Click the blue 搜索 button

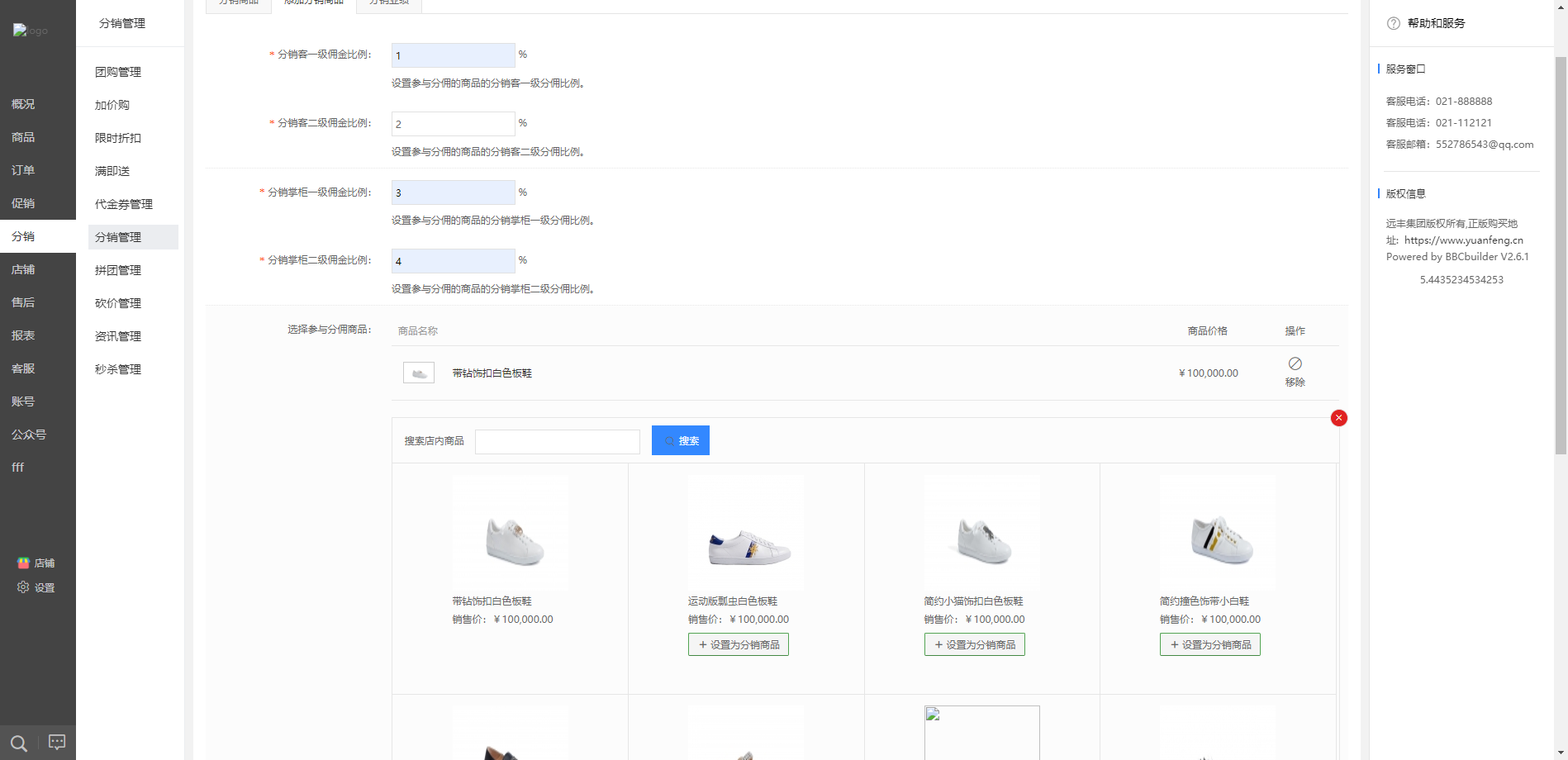click(x=681, y=440)
